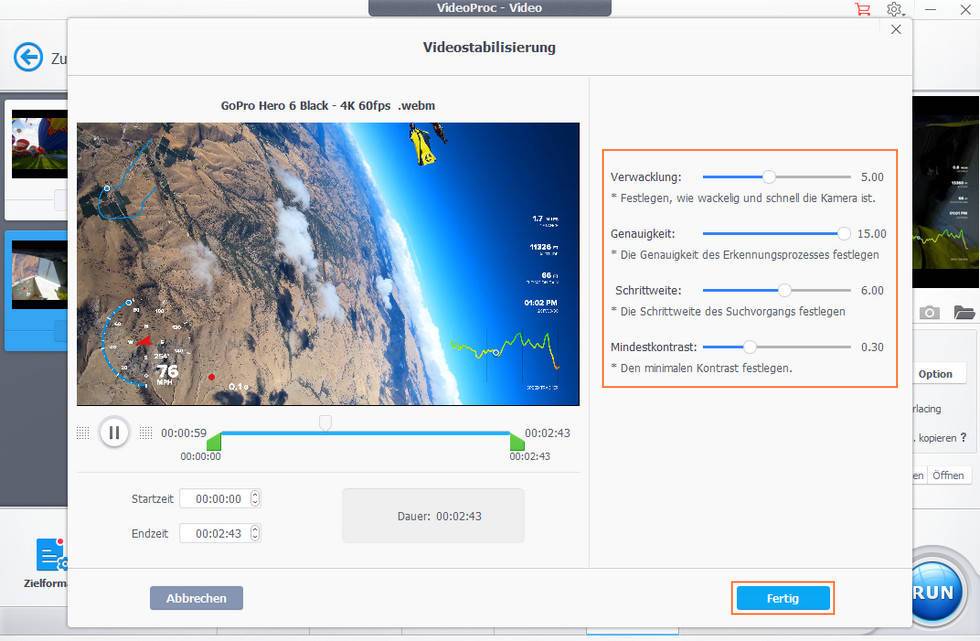Close the Videostabilisierung dialog
Viewport: 980px width, 641px height.
tap(896, 29)
